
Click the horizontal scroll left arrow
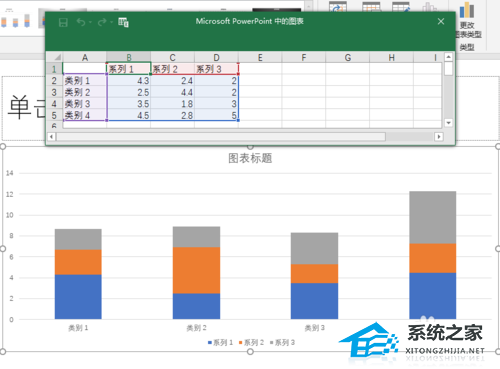(51, 137)
